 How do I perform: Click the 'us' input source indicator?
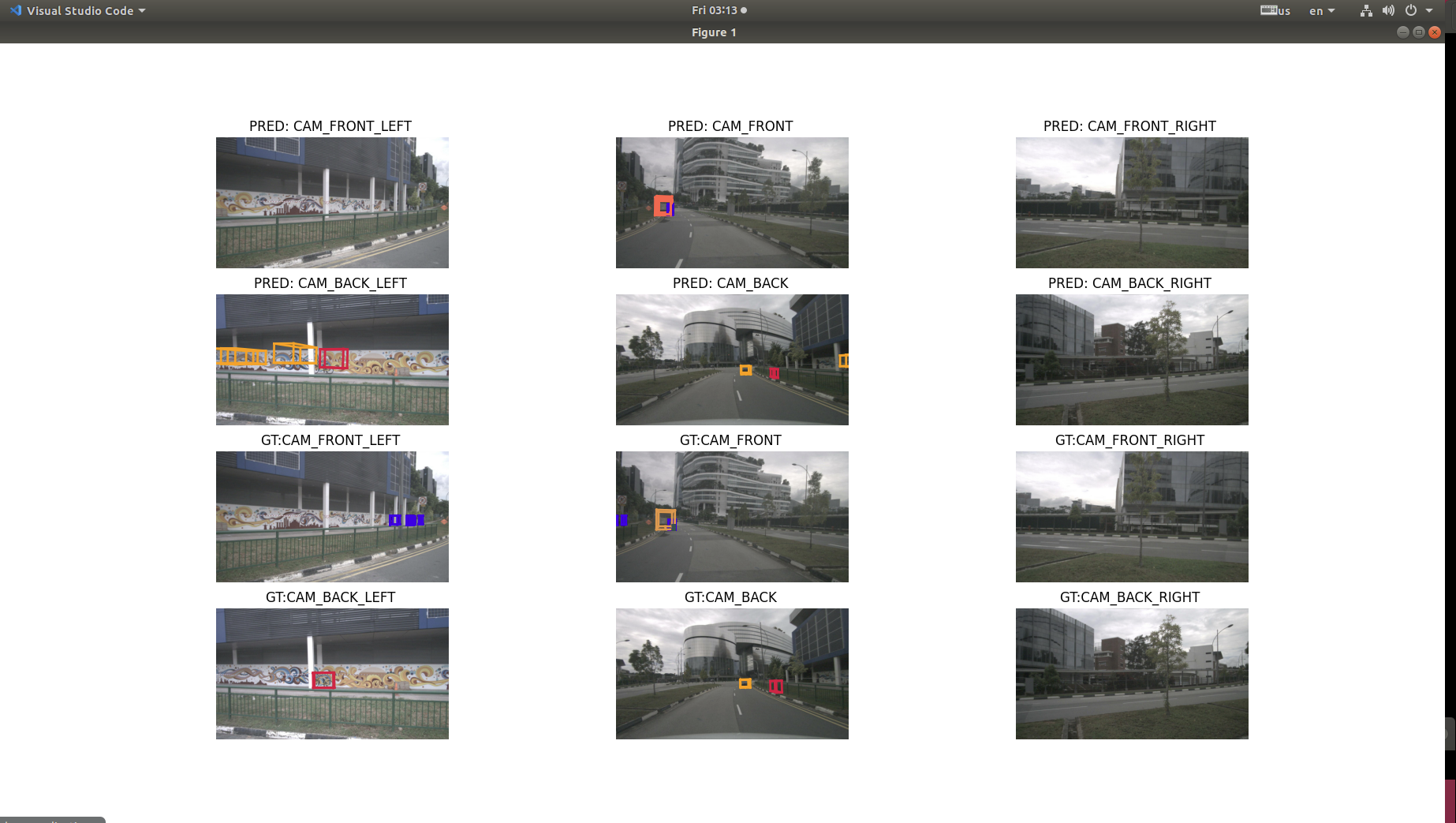click(x=1286, y=12)
